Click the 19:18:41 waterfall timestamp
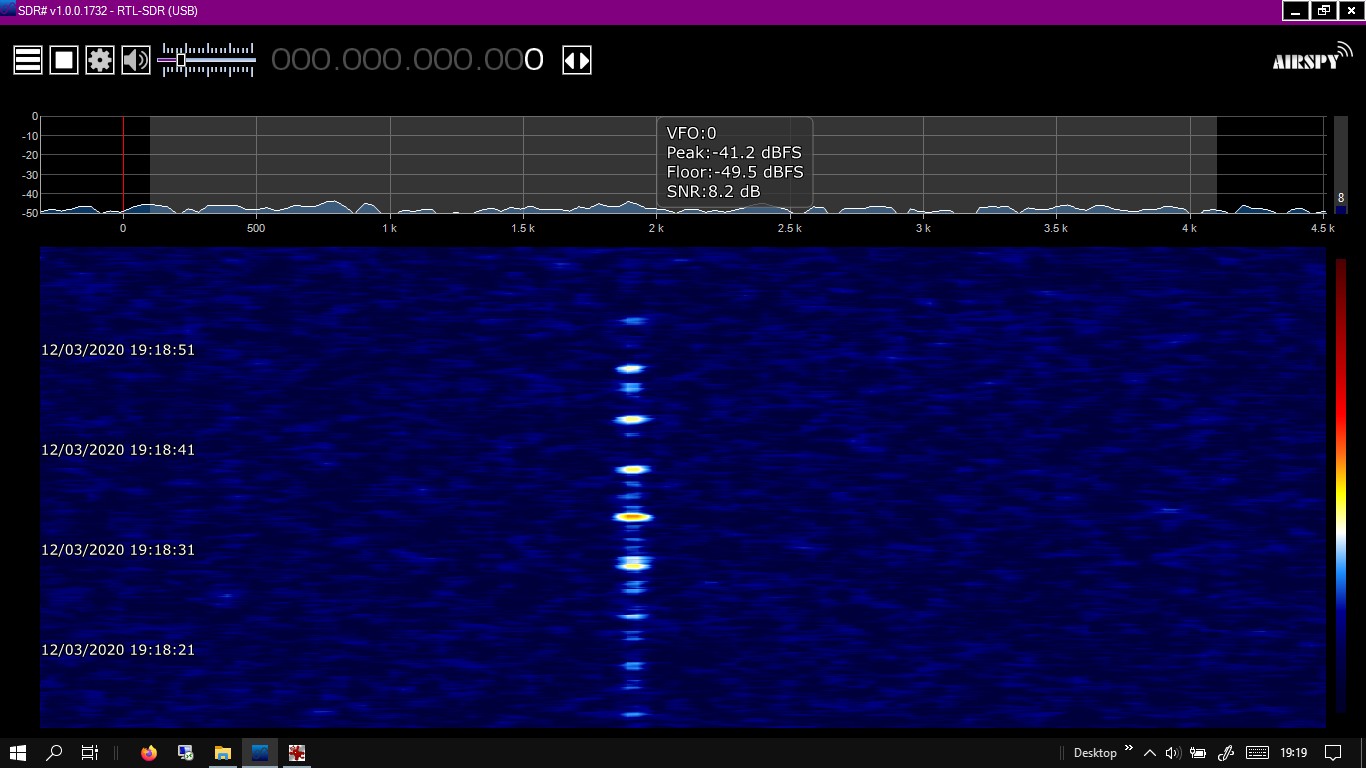Image resolution: width=1366 pixels, height=768 pixels. (x=118, y=450)
